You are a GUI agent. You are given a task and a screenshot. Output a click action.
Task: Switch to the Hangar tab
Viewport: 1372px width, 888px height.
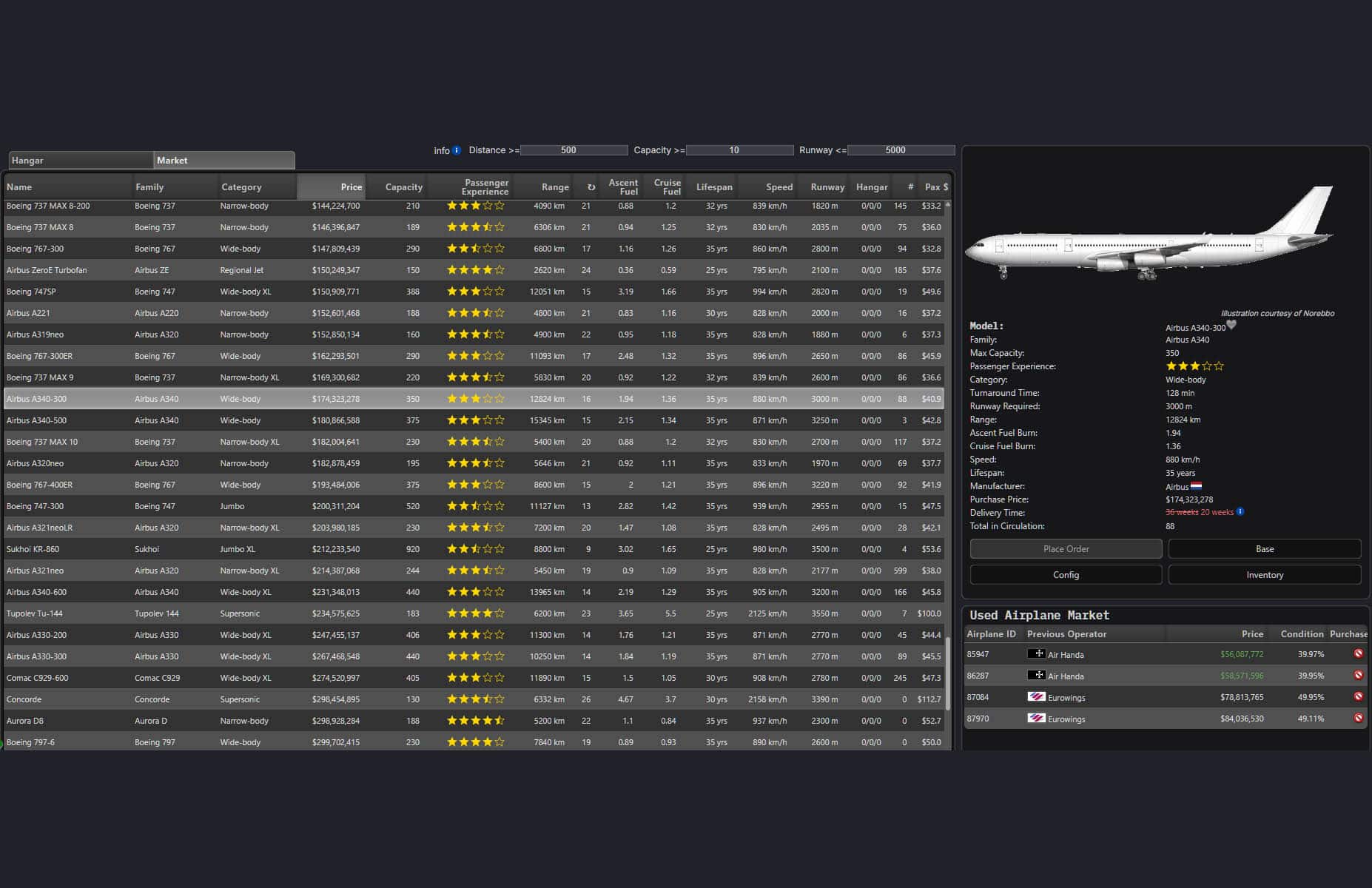tap(80, 161)
